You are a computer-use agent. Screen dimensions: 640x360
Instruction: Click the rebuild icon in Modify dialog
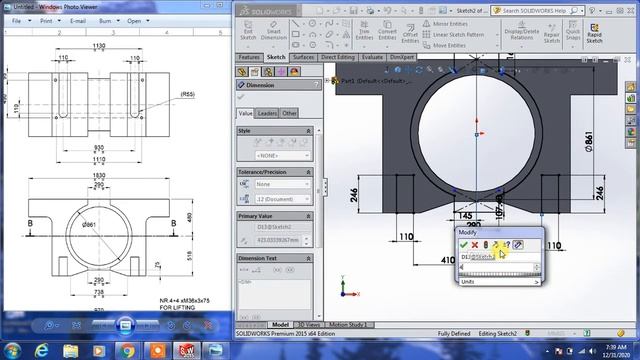[x=486, y=245]
